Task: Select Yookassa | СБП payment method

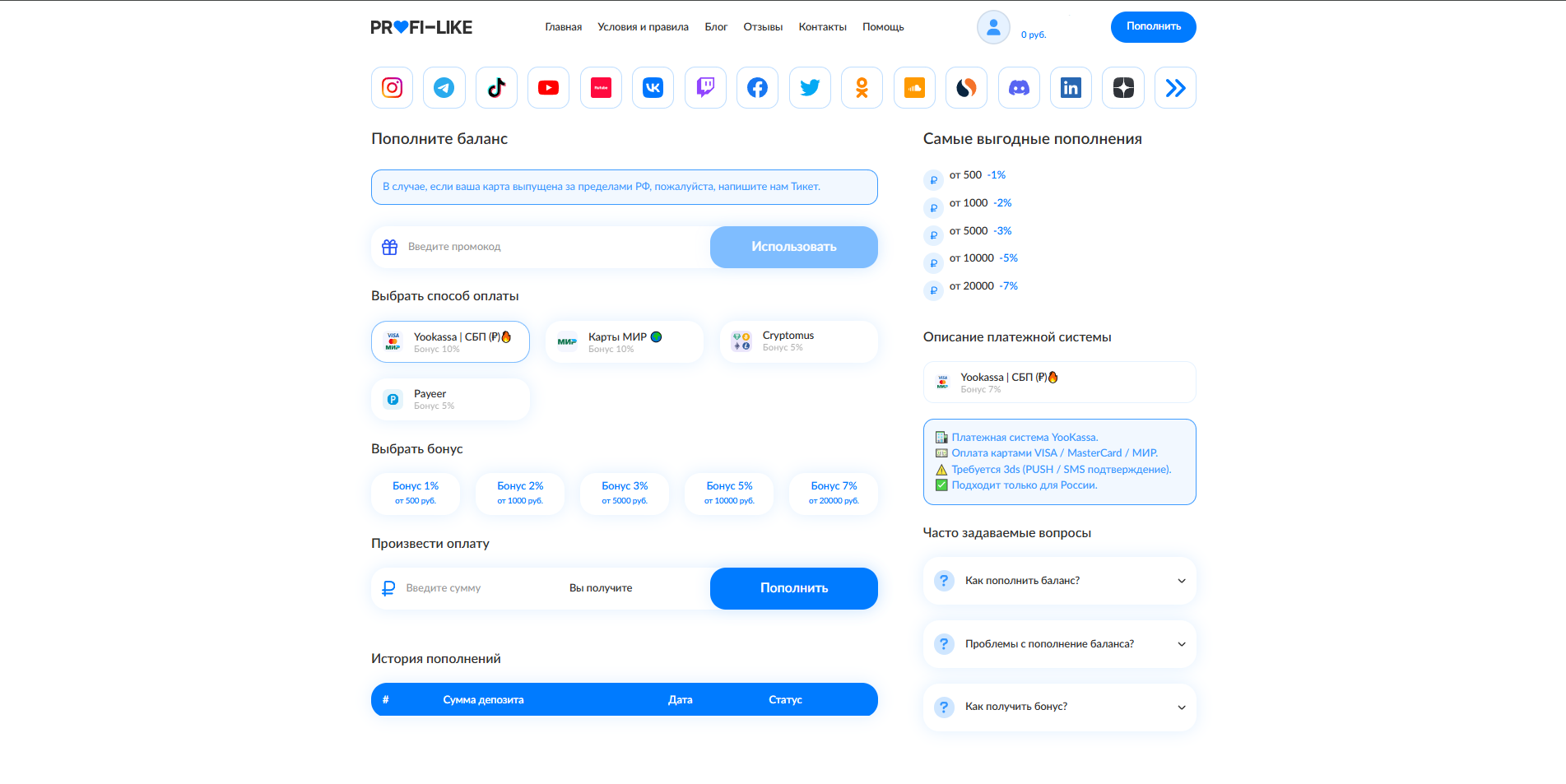Action: pos(450,342)
